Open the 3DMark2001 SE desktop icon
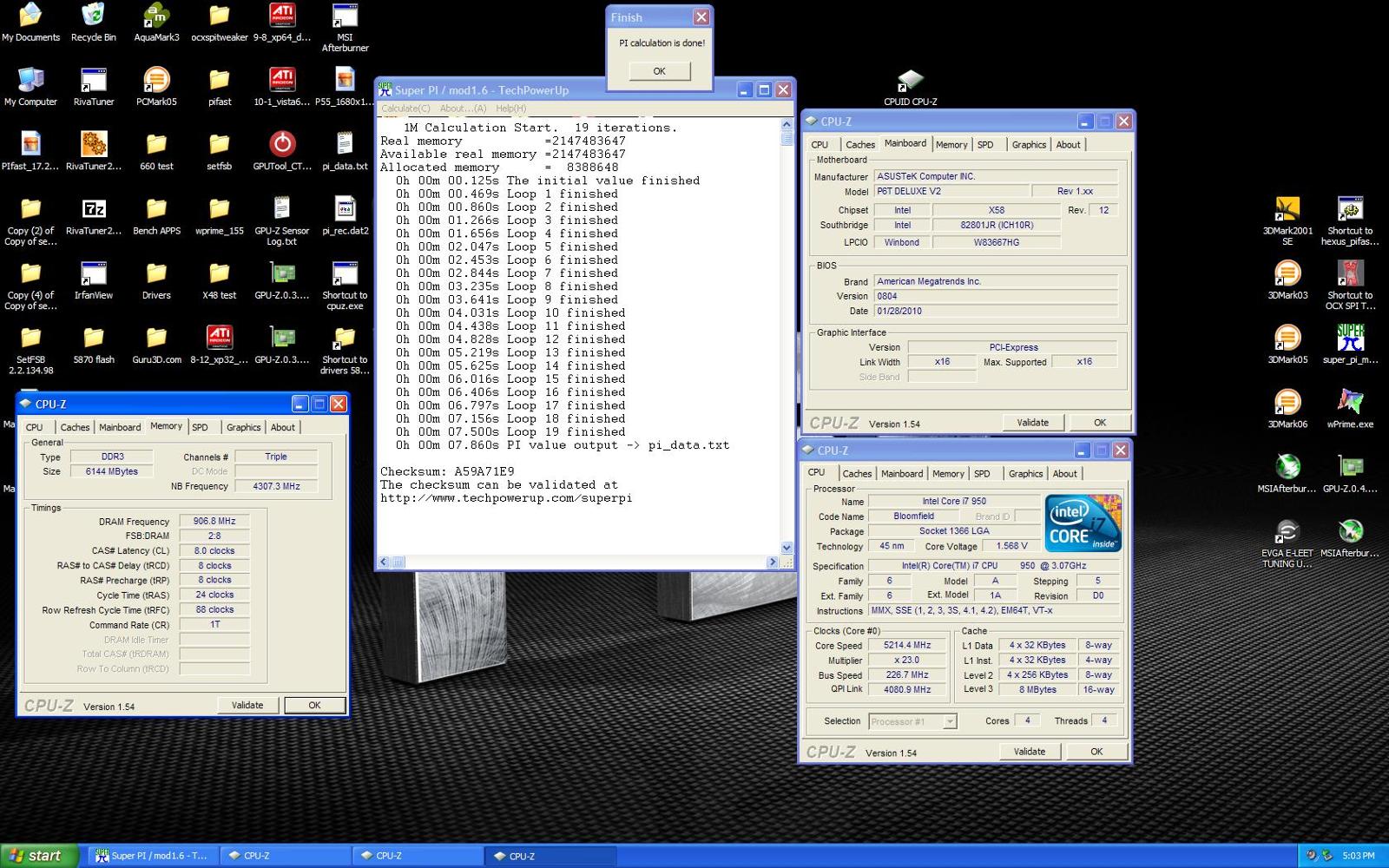The image size is (1389, 868). [1287, 220]
